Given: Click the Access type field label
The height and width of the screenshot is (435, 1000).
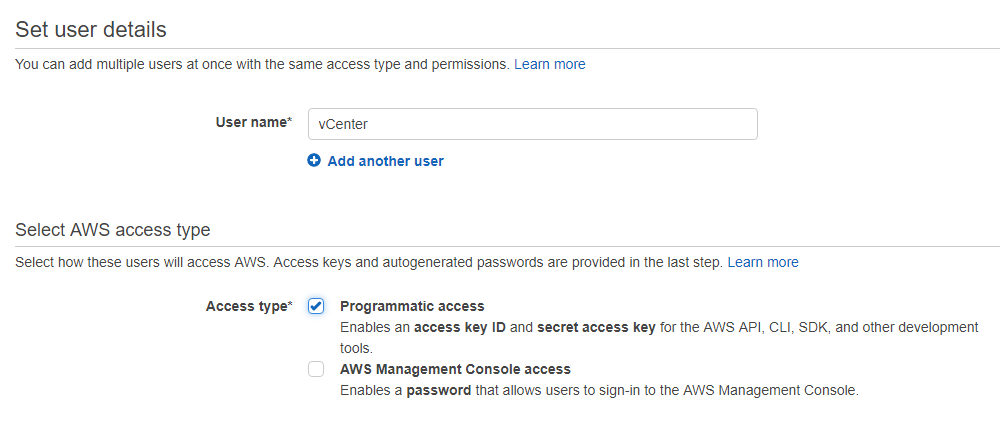Looking at the screenshot, I should tap(249, 306).
